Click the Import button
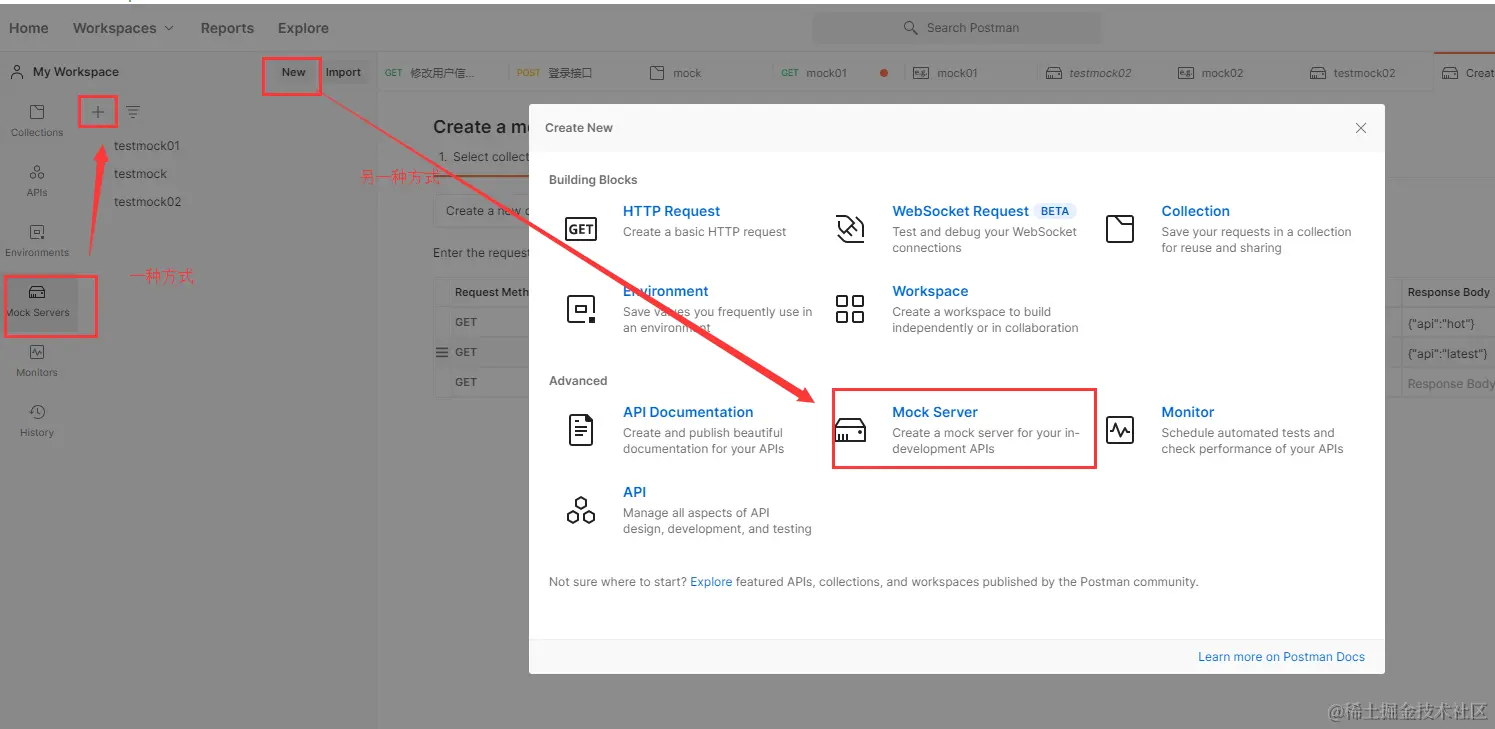 (343, 72)
